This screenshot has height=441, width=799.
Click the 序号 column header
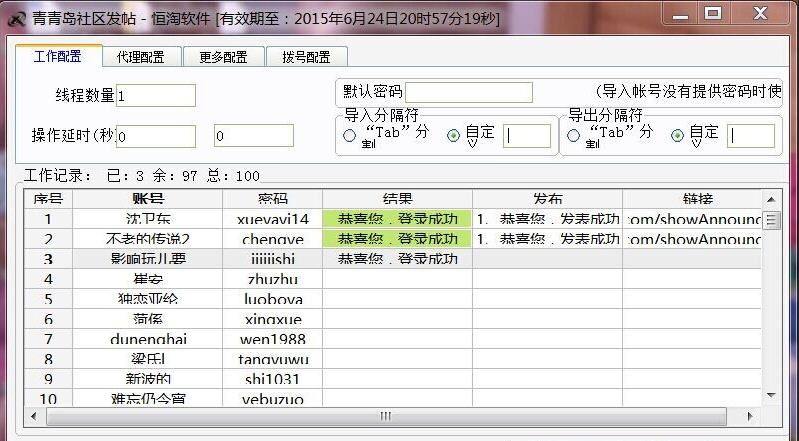click(48, 198)
